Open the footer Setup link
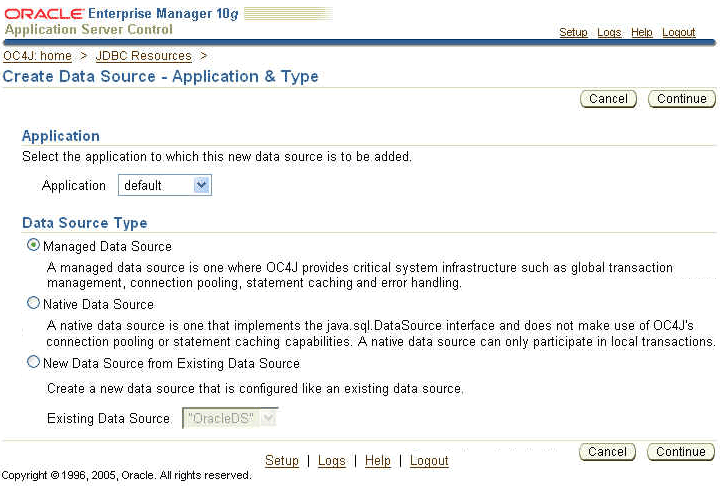Viewport: 720px width, 490px height. 281,461
